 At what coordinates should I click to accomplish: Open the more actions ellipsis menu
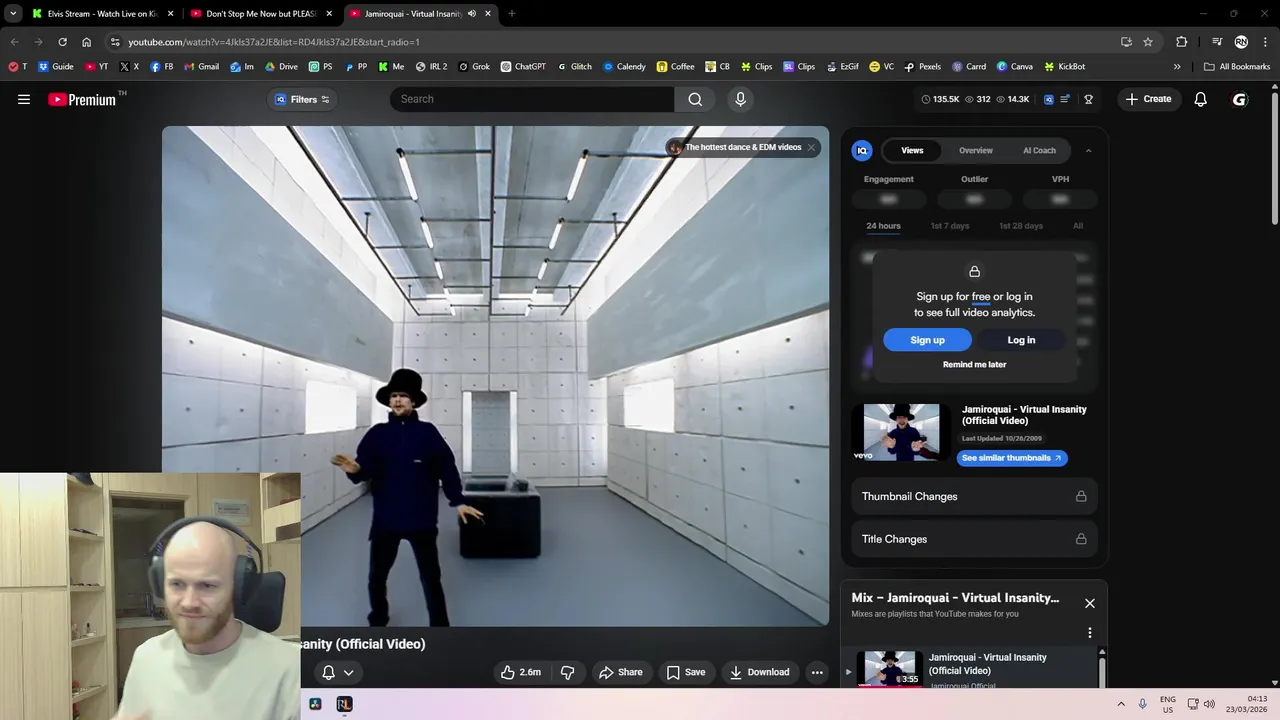coord(817,672)
